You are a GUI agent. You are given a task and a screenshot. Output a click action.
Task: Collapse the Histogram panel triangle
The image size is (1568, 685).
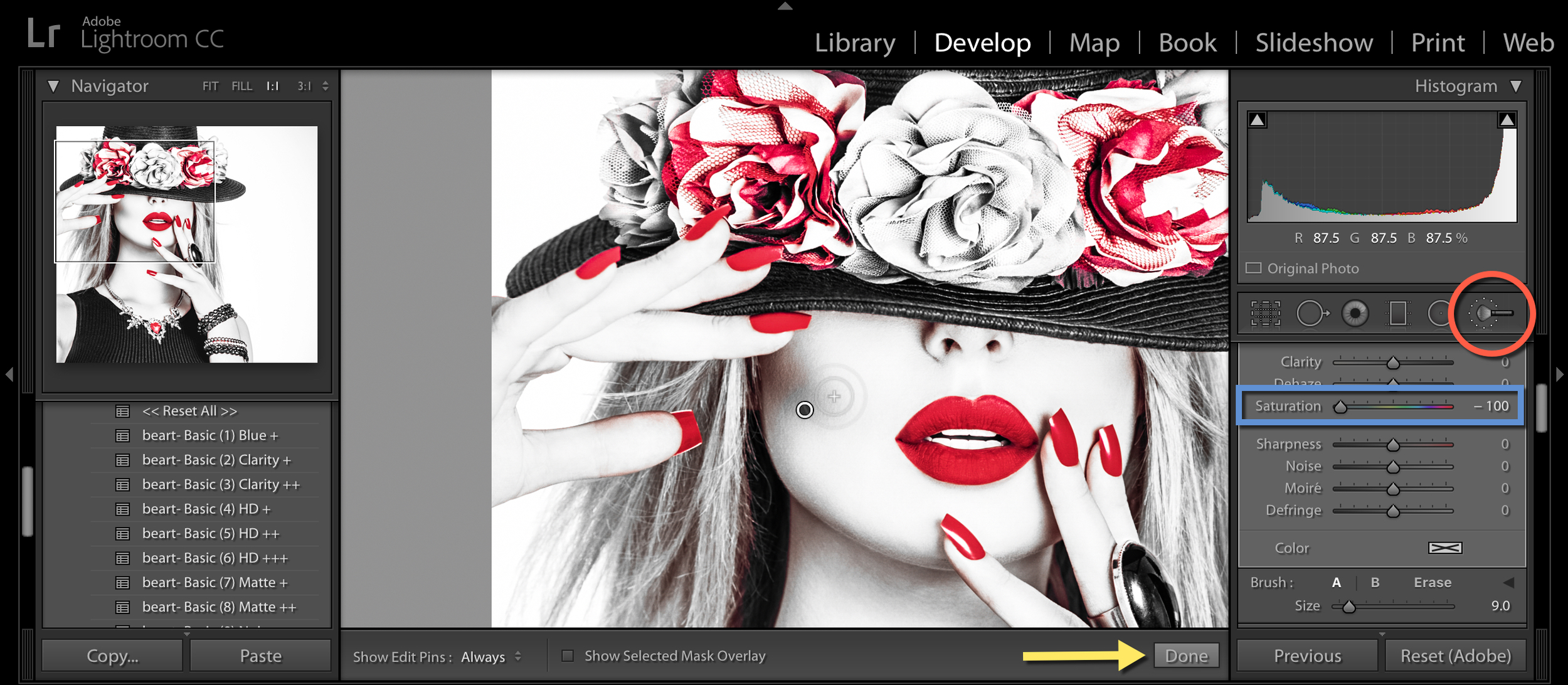[1516, 87]
